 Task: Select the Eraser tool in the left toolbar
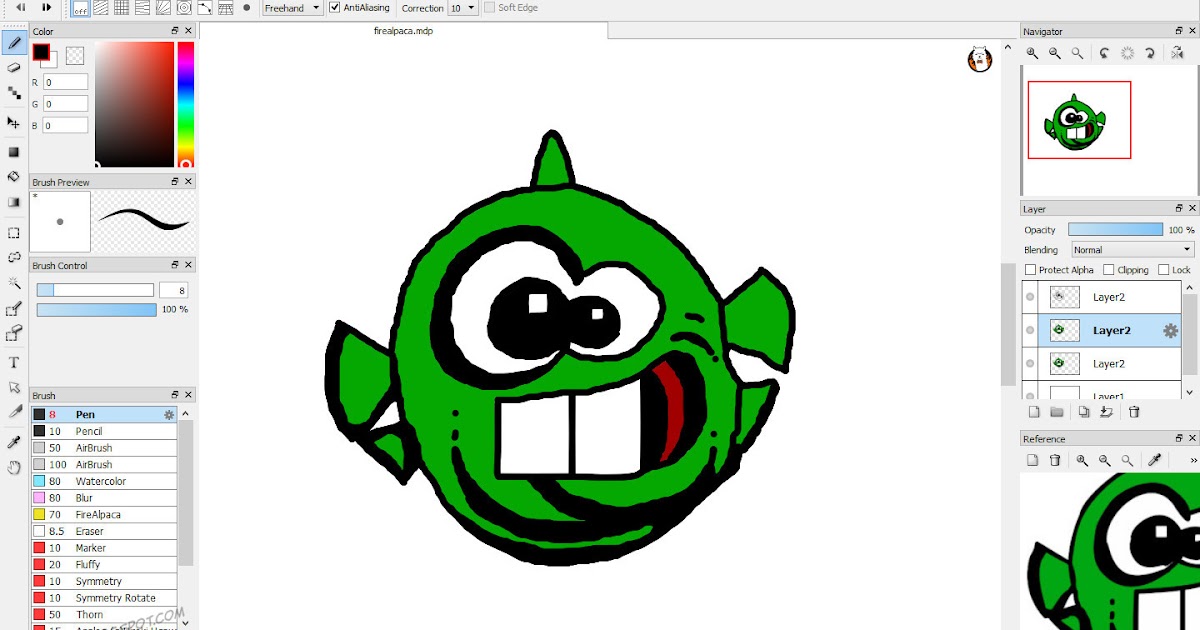click(14, 68)
